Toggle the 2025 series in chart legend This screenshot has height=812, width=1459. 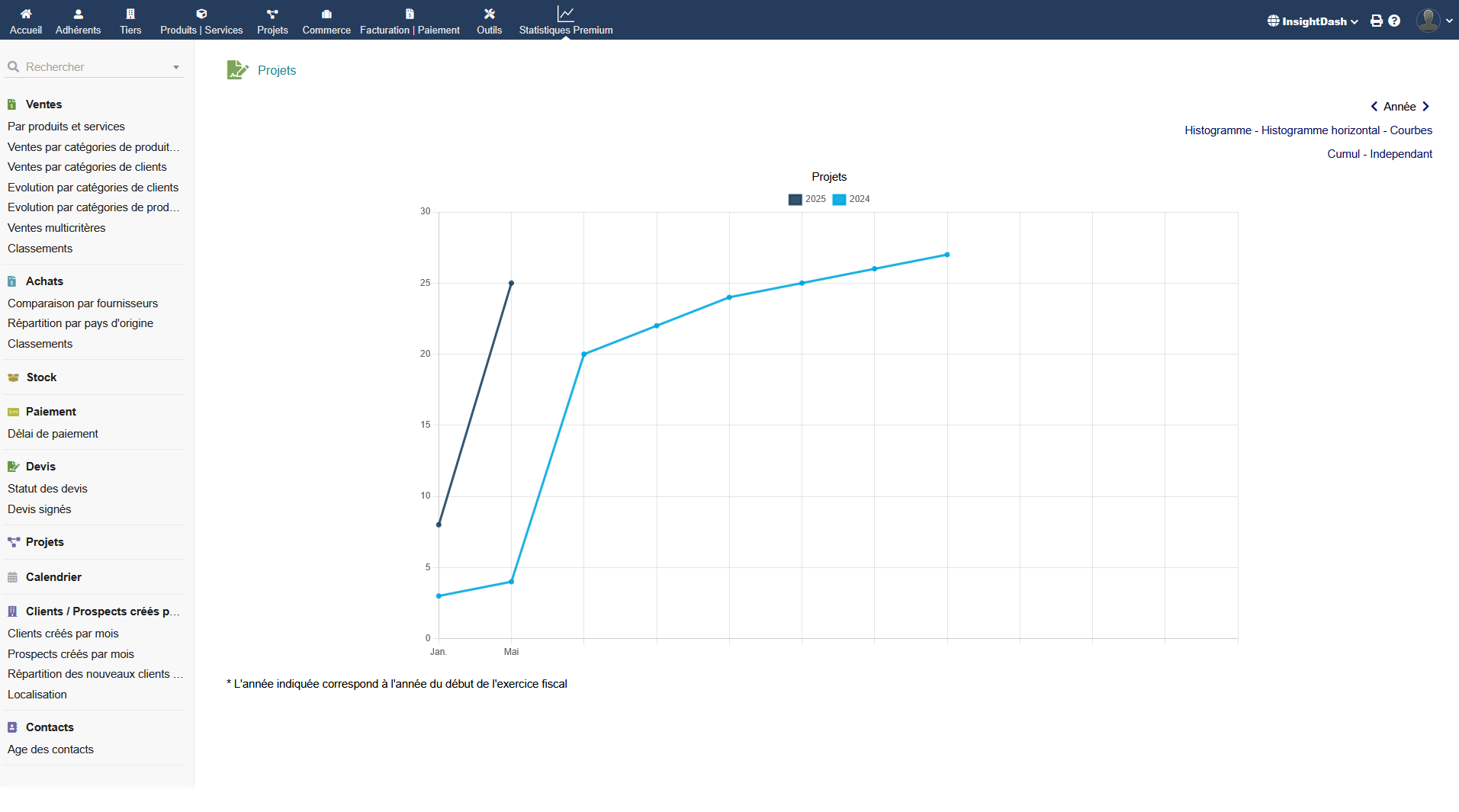click(807, 200)
